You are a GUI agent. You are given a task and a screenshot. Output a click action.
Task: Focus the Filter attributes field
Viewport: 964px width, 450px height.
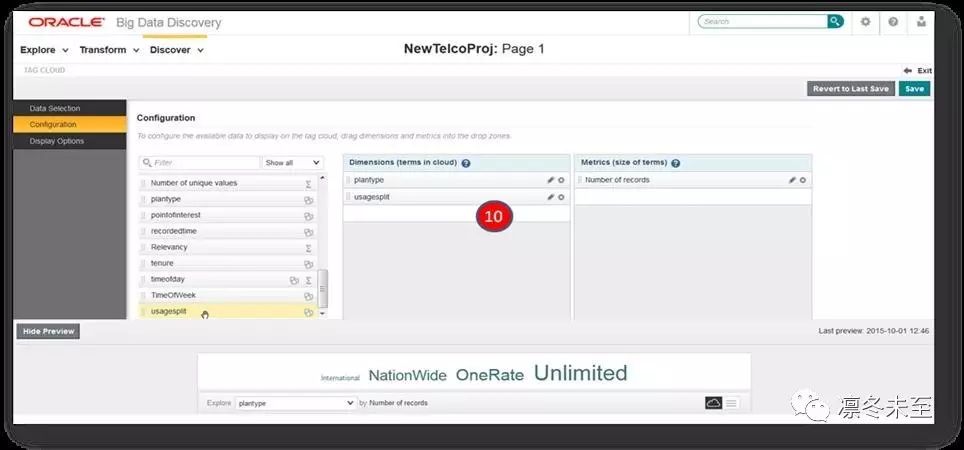200,163
